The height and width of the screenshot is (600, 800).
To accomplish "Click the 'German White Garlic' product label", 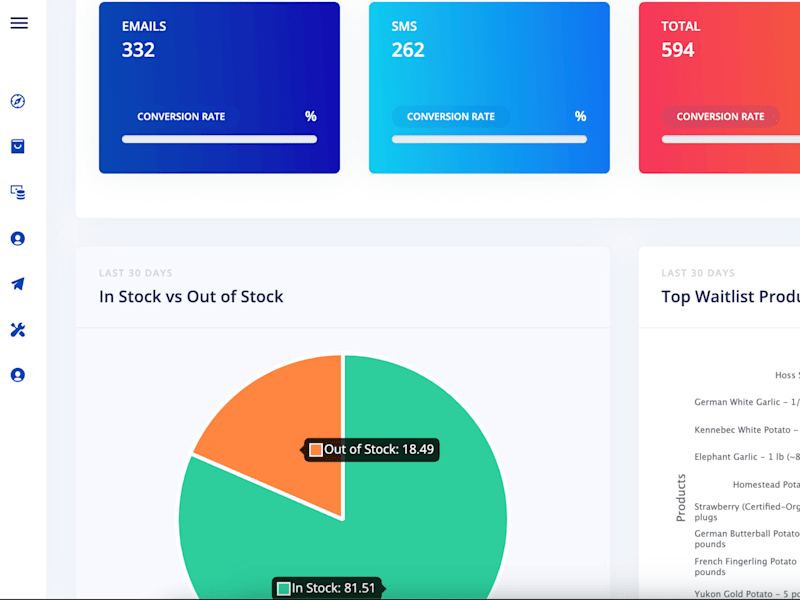I will [x=747, y=402].
